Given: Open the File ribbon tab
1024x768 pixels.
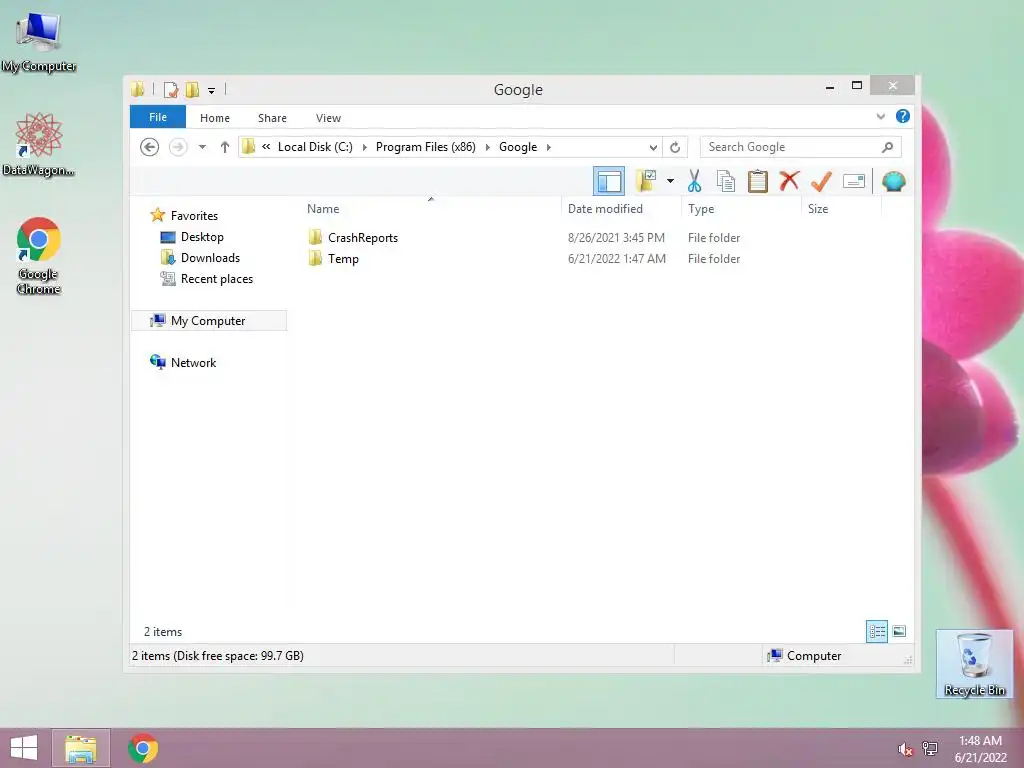Looking at the screenshot, I should (158, 117).
